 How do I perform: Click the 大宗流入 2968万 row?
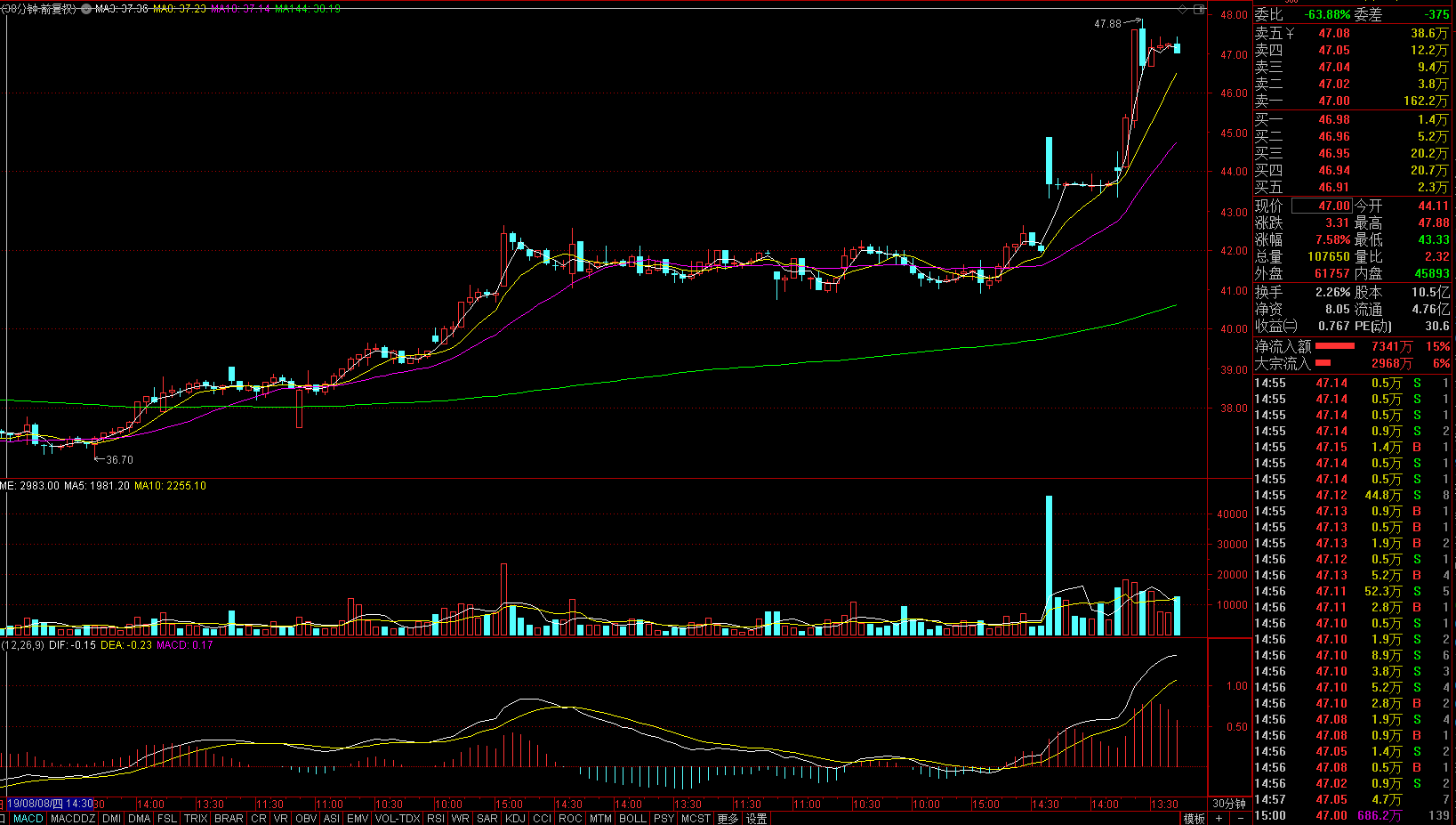pos(1352,363)
